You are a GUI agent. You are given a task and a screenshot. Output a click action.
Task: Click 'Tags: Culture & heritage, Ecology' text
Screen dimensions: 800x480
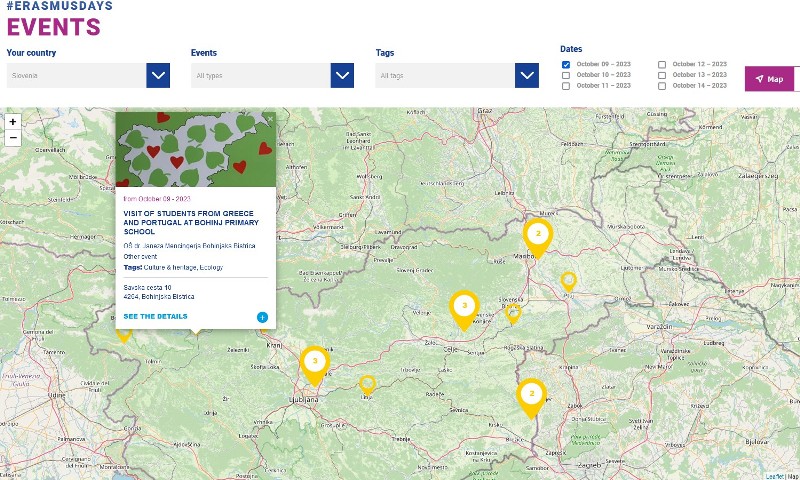[x=173, y=267]
